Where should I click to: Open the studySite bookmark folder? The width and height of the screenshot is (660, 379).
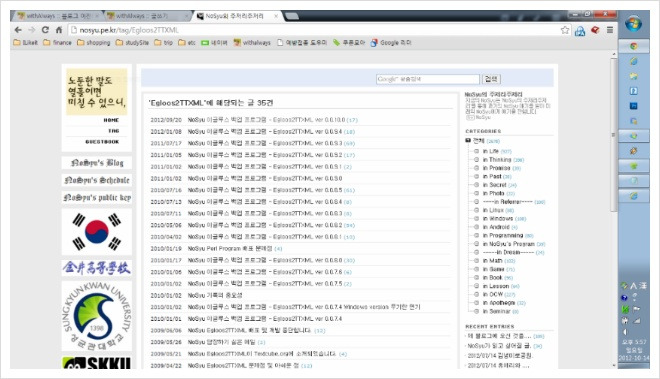coord(132,43)
